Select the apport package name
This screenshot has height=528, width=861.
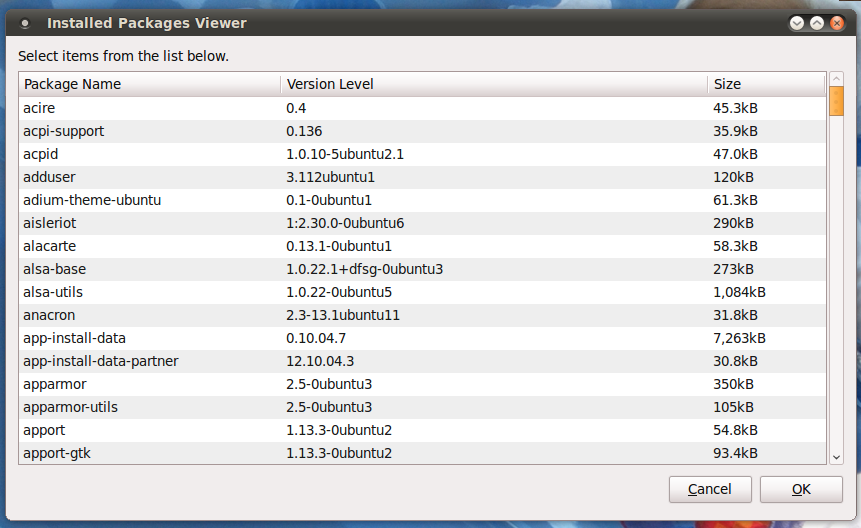pyautogui.click(x=44, y=431)
